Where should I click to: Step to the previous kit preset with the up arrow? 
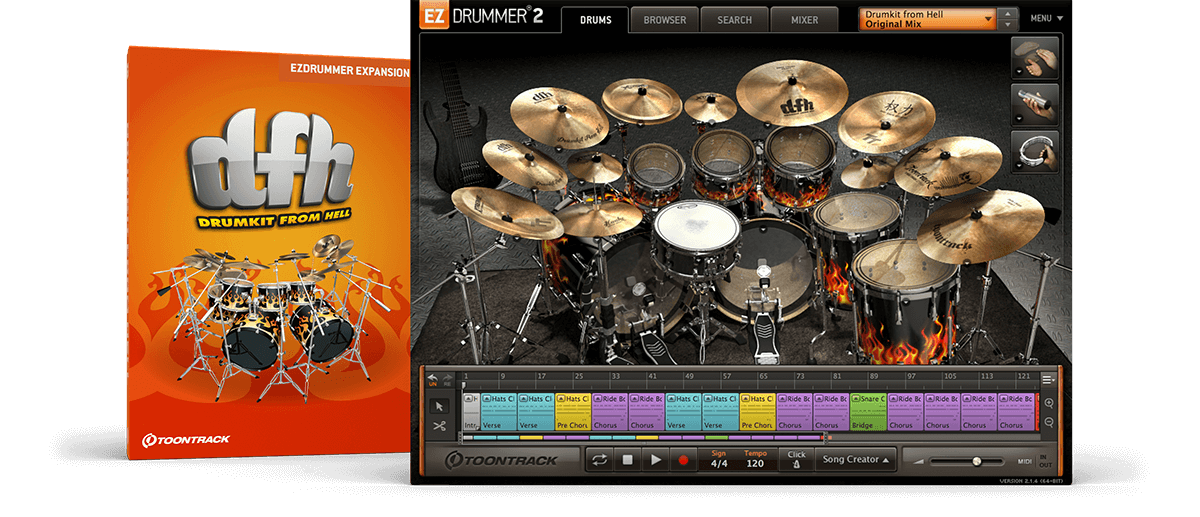pyautogui.click(x=1008, y=14)
